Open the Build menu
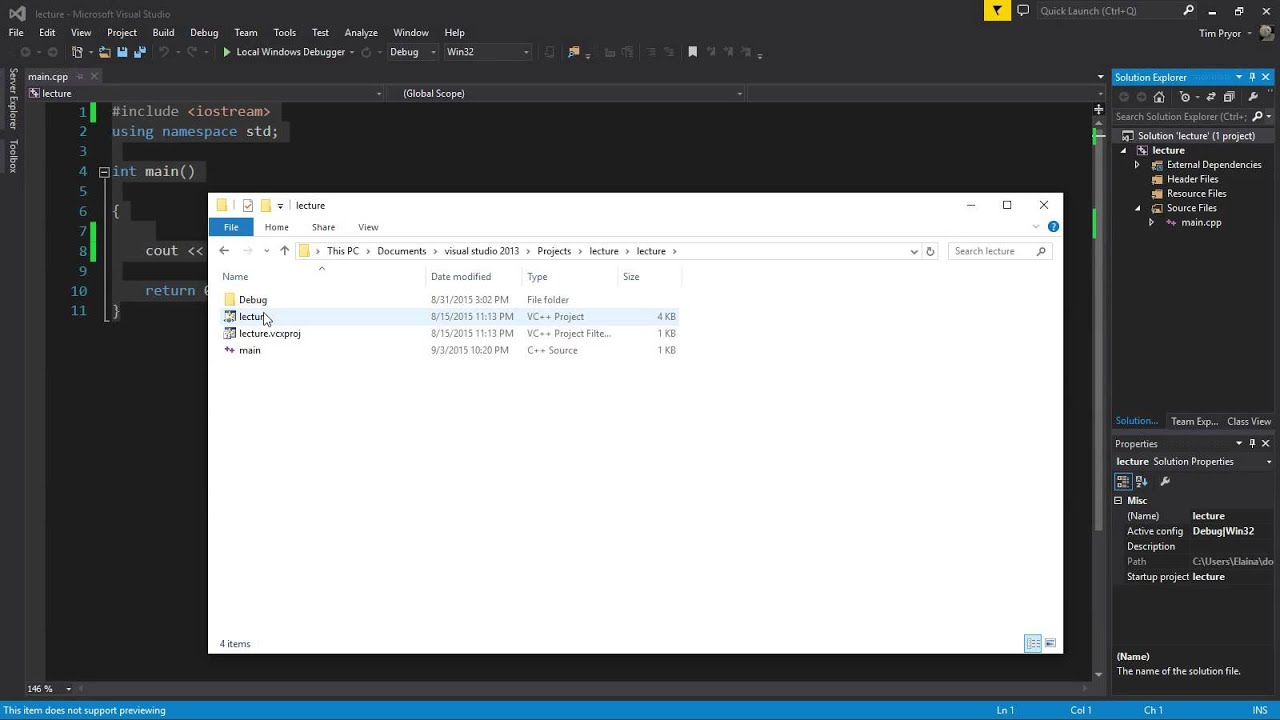 tap(163, 32)
